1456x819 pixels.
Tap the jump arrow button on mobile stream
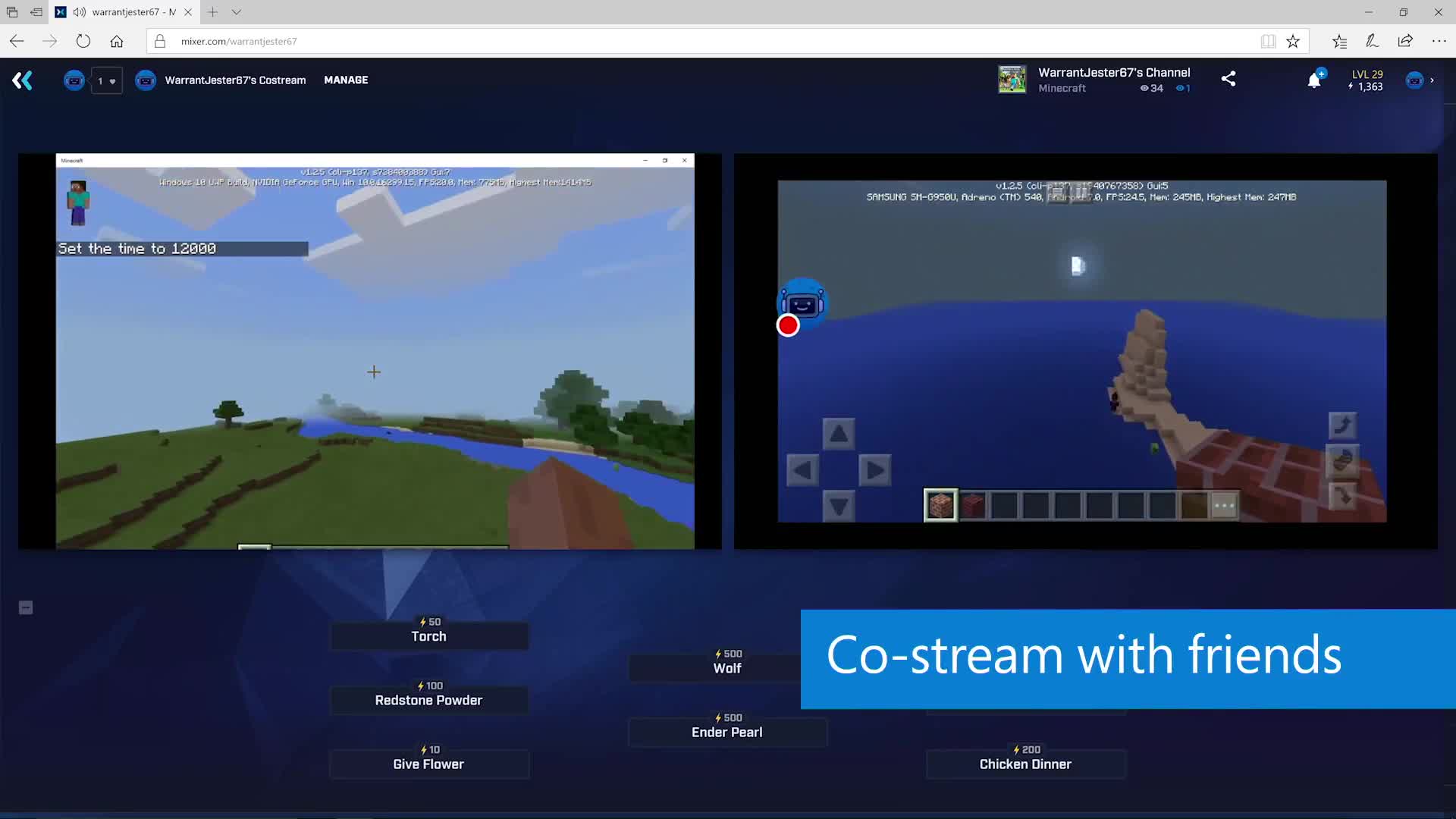click(1342, 425)
